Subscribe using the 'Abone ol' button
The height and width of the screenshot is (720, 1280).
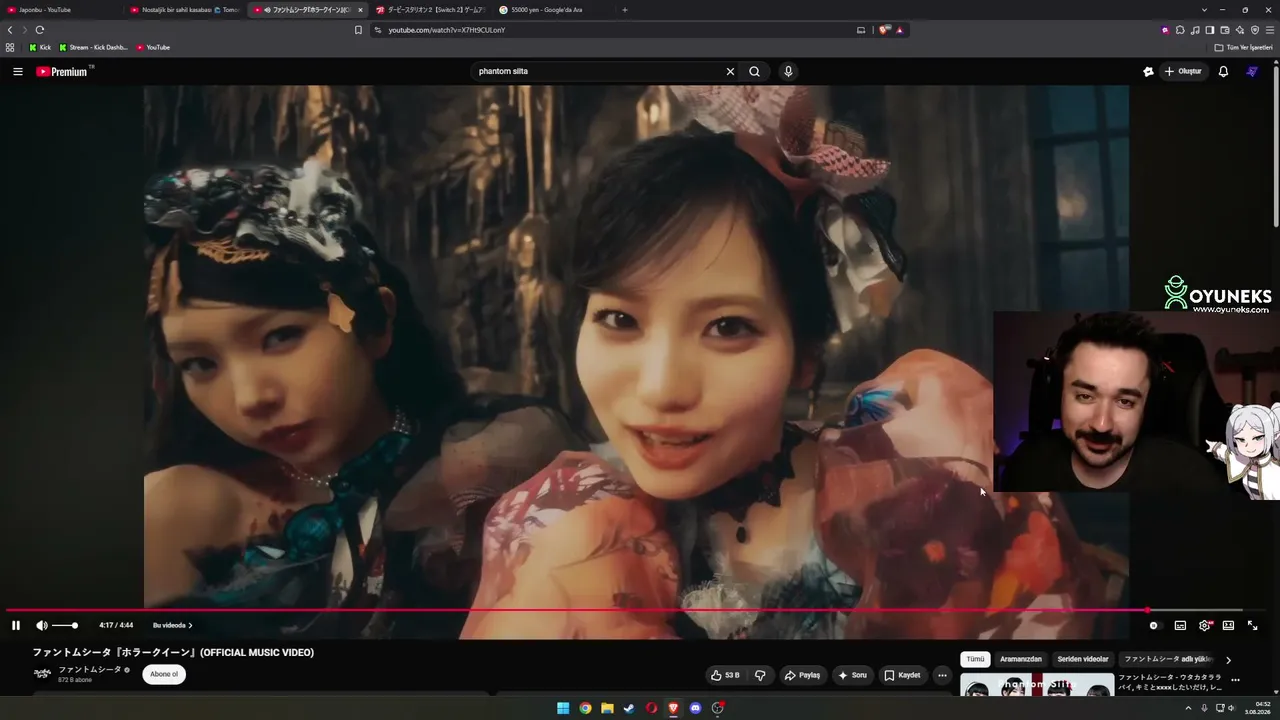164,674
